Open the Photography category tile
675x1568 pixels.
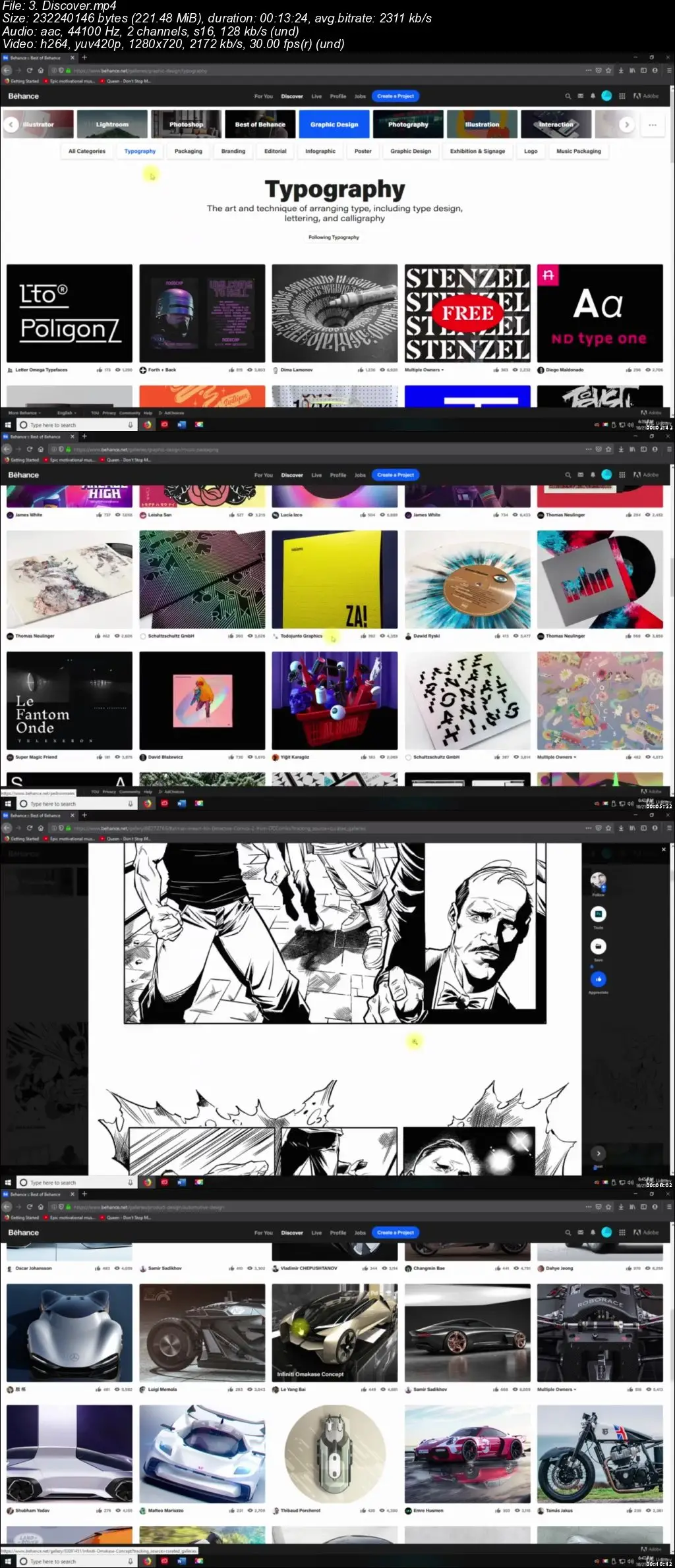tap(408, 124)
